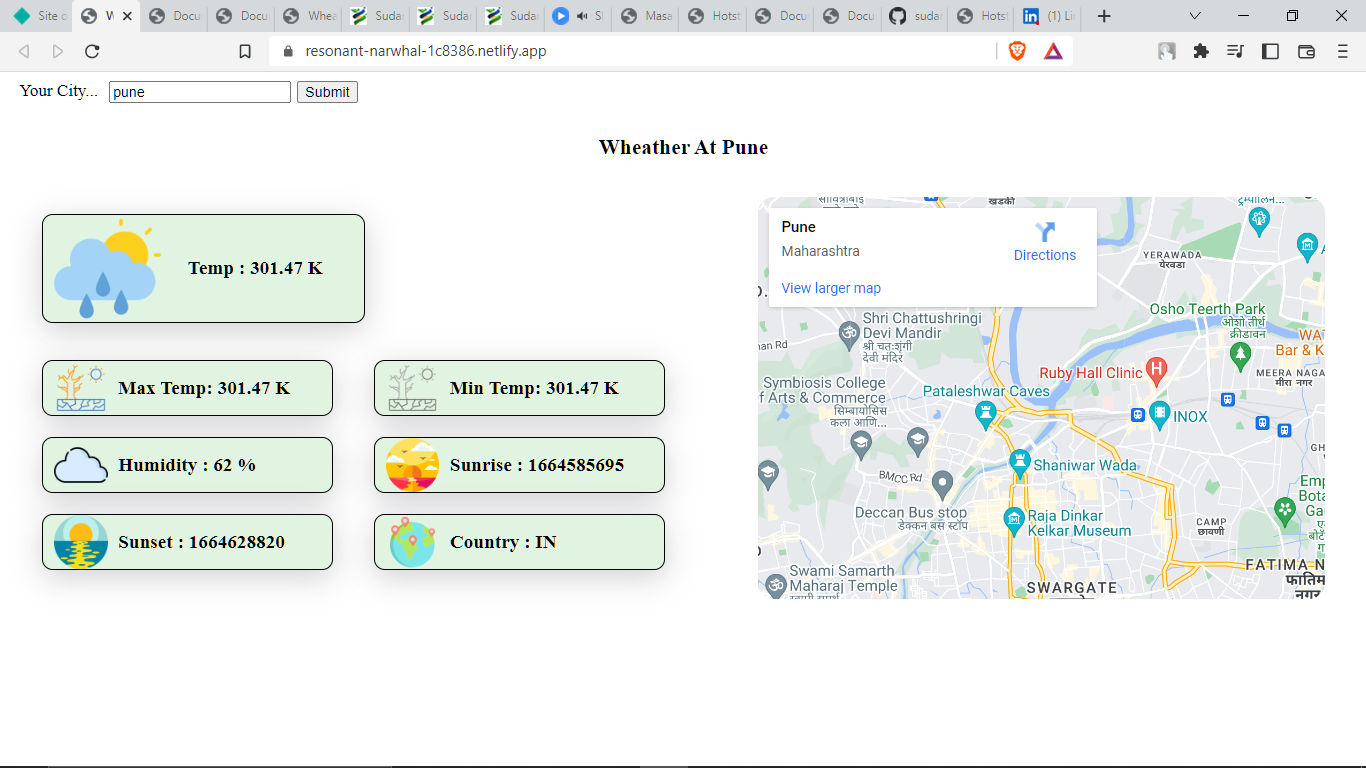Click the sunrise icon in Sunrise card

(412, 465)
